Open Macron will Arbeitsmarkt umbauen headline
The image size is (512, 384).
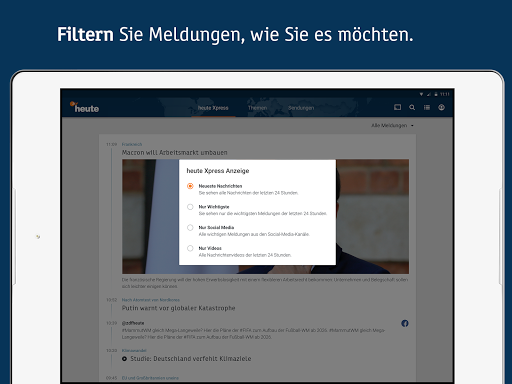[174, 152]
